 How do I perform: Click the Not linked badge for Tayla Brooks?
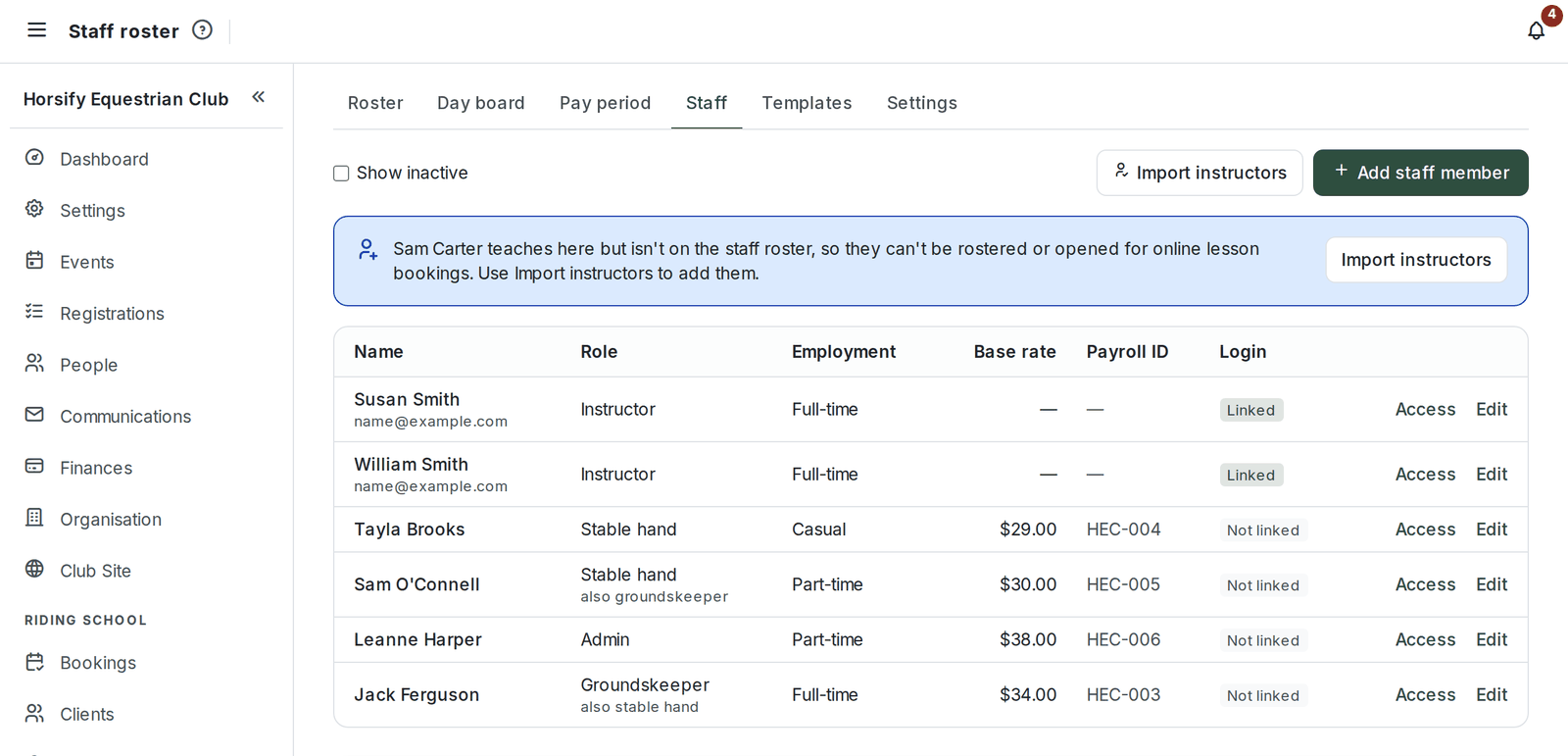coord(1263,529)
